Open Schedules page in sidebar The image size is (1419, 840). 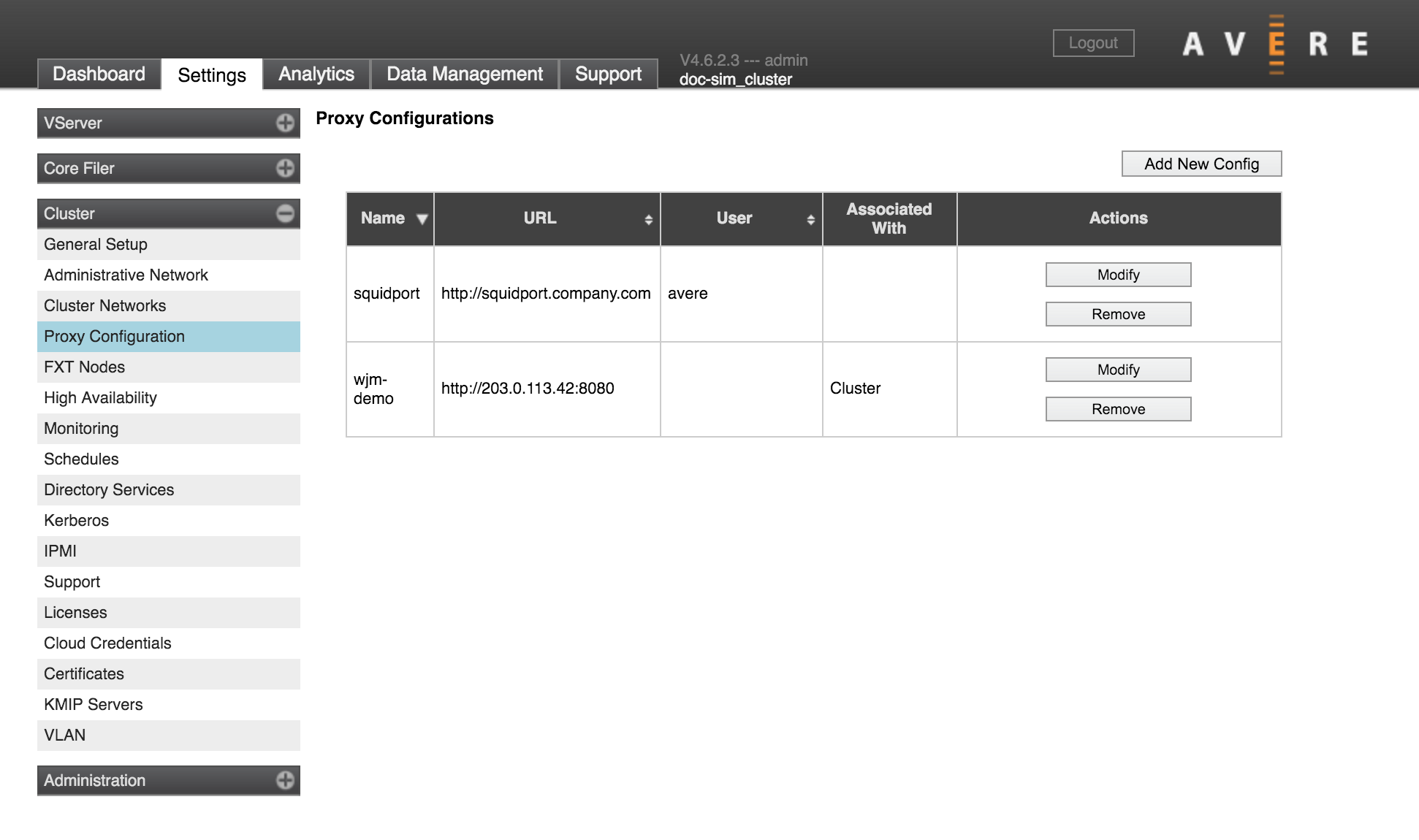pyautogui.click(x=169, y=459)
